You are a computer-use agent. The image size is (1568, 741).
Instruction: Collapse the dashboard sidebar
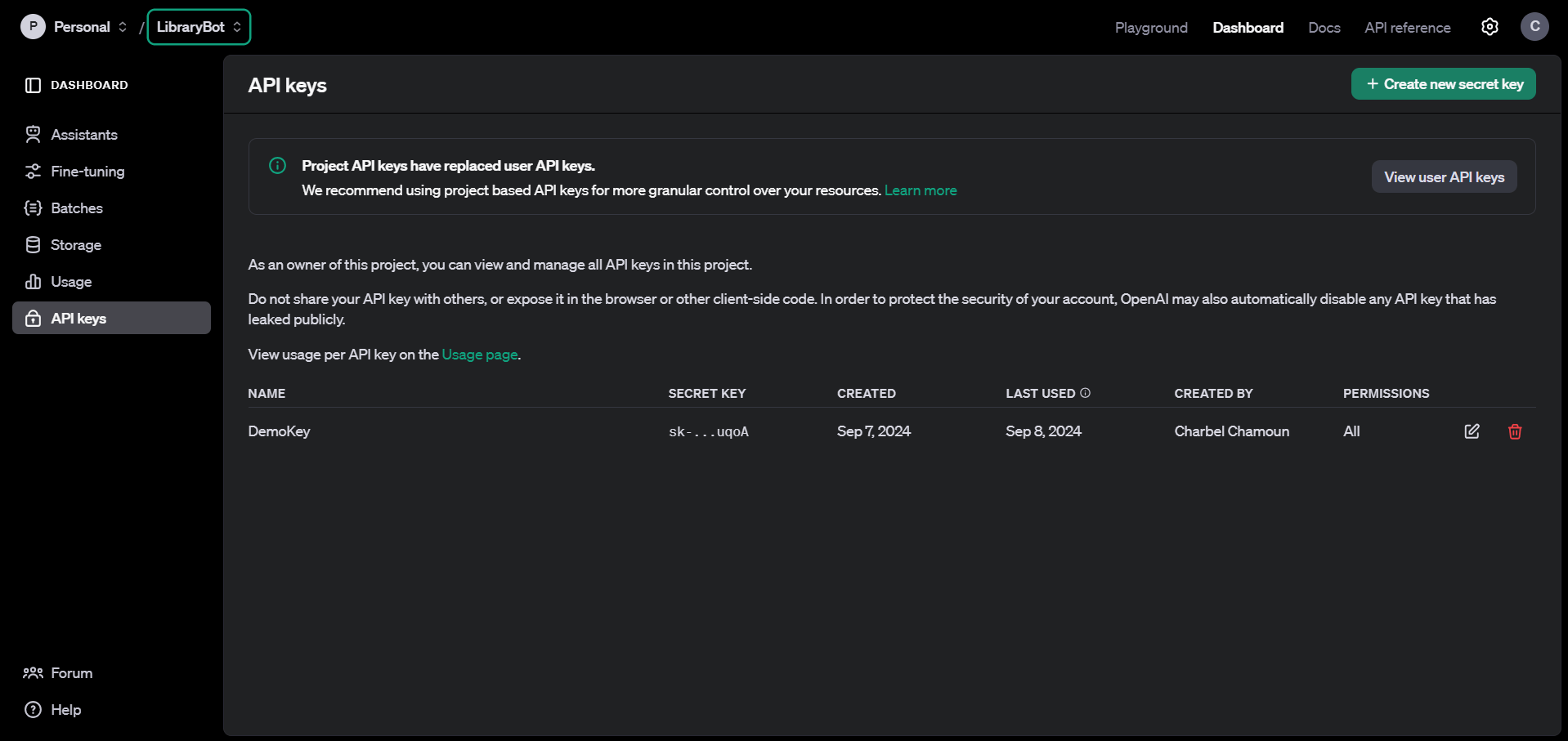click(33, 84)
